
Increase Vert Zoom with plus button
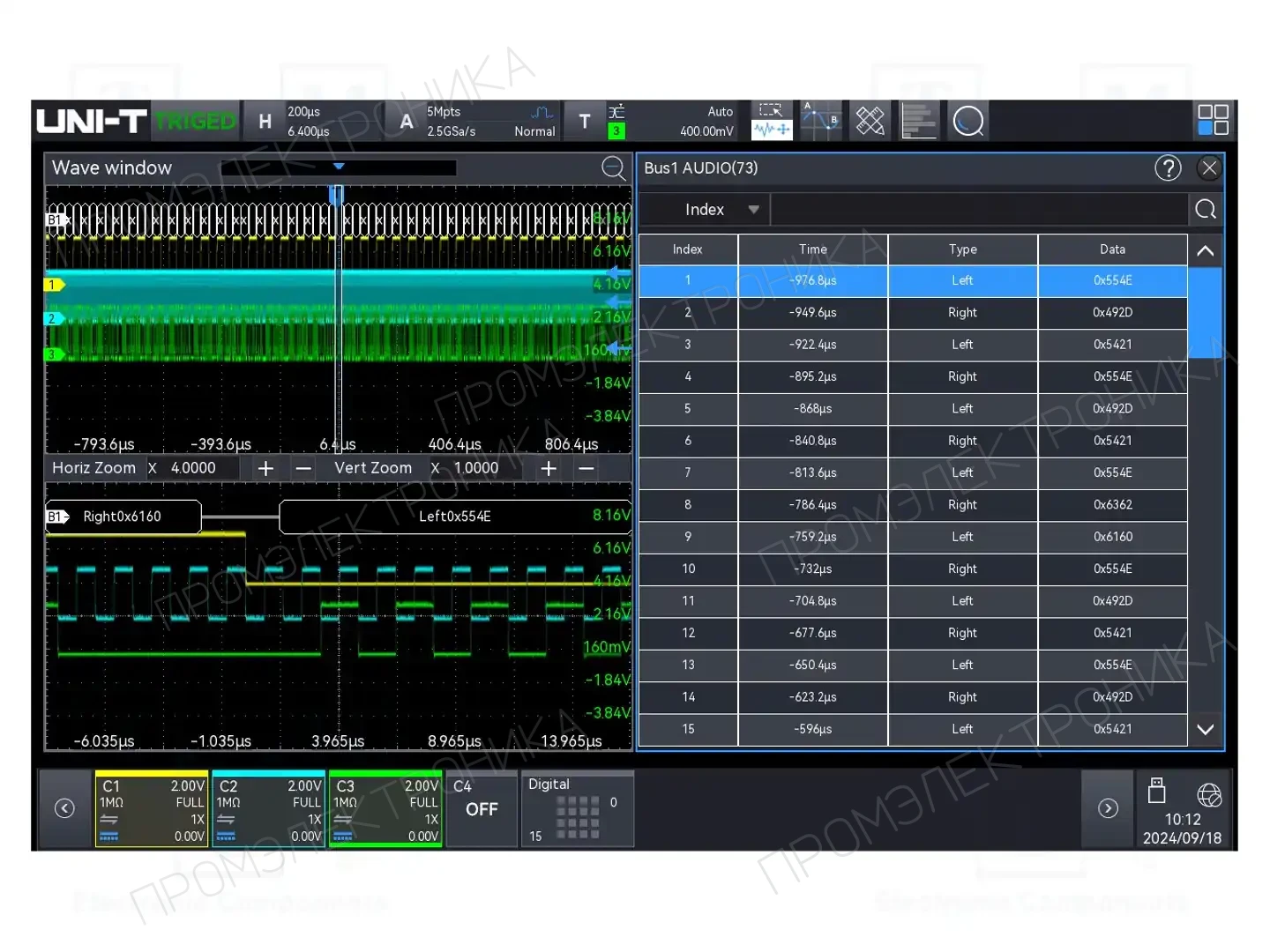549,469
